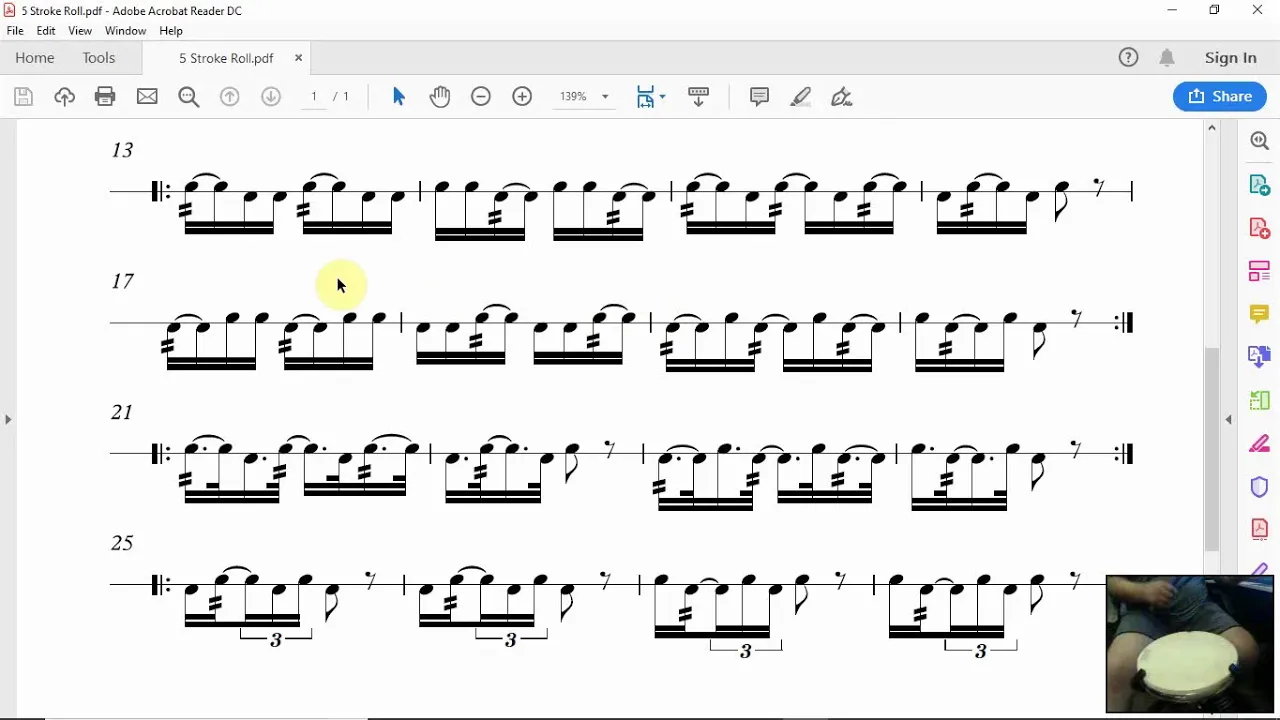Open the Protect shield tool icon
Screen dimensions: 1280x720
1260,487
